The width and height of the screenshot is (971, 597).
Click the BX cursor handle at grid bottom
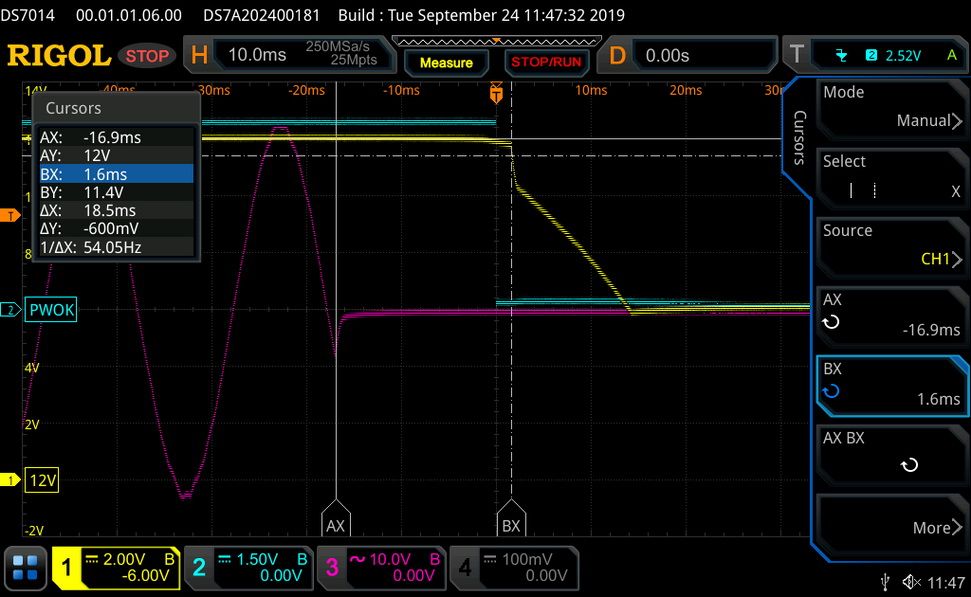tap(511, 519)
